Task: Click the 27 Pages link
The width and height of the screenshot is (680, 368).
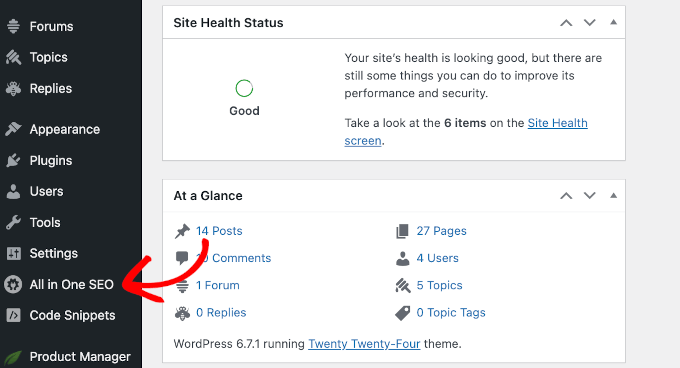Action: tap(441, 231)
